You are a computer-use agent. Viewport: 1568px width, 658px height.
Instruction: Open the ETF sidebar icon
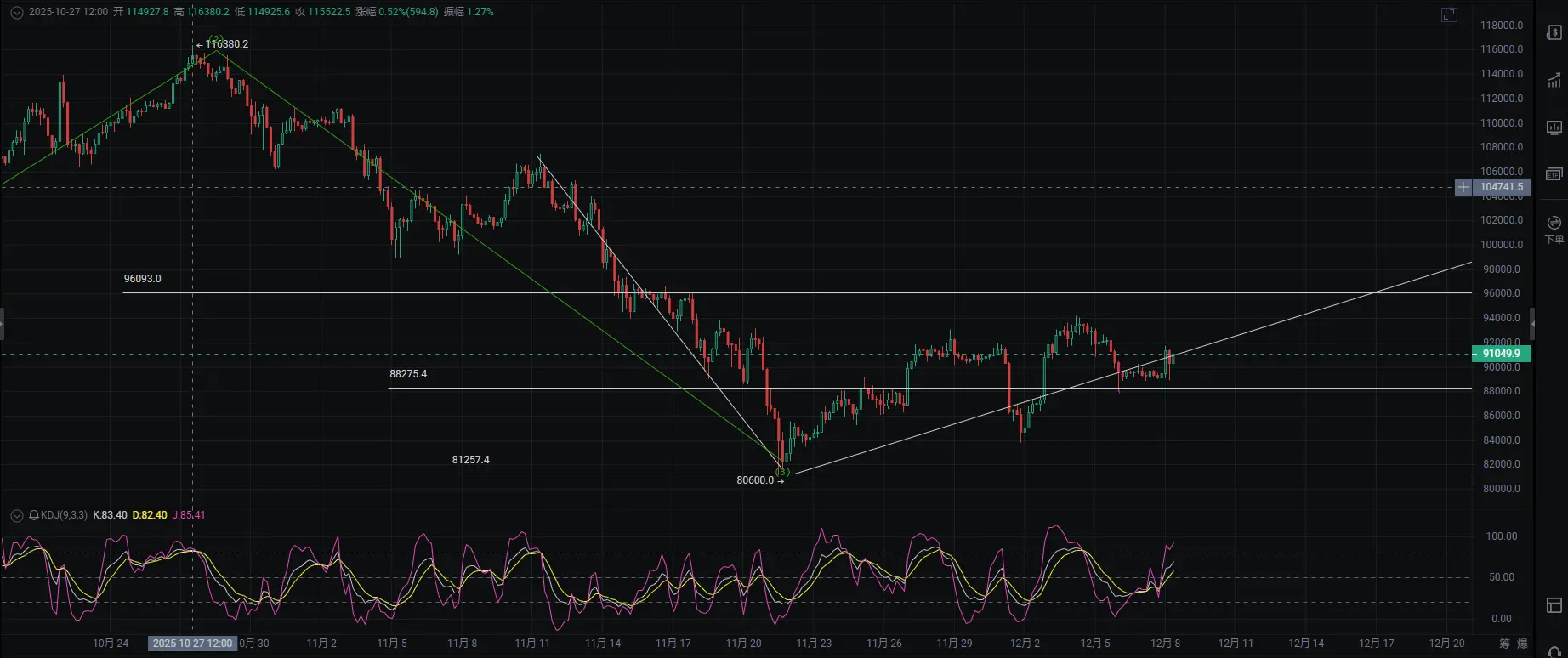(1554, 174)
